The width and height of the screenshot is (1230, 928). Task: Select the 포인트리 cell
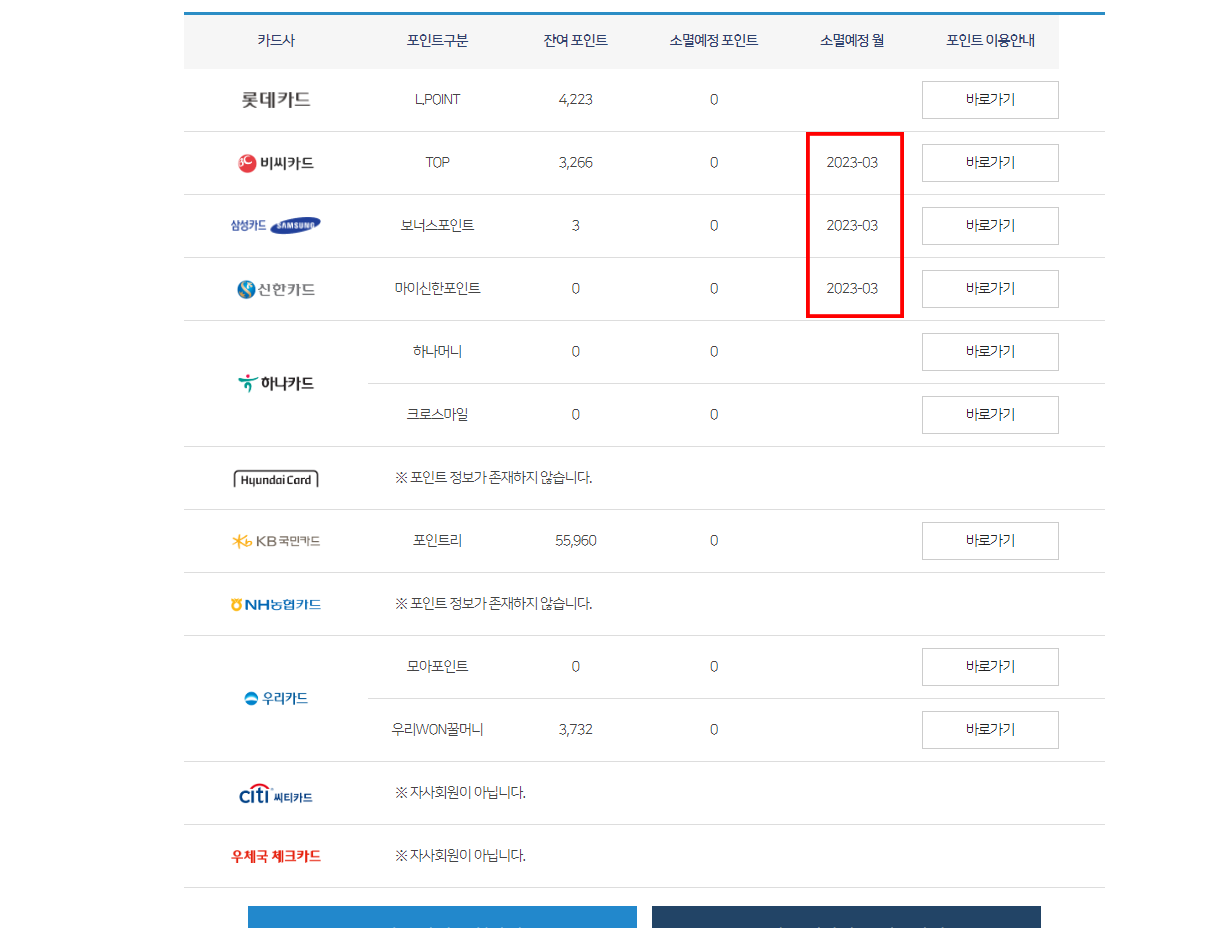pos(437,541)
